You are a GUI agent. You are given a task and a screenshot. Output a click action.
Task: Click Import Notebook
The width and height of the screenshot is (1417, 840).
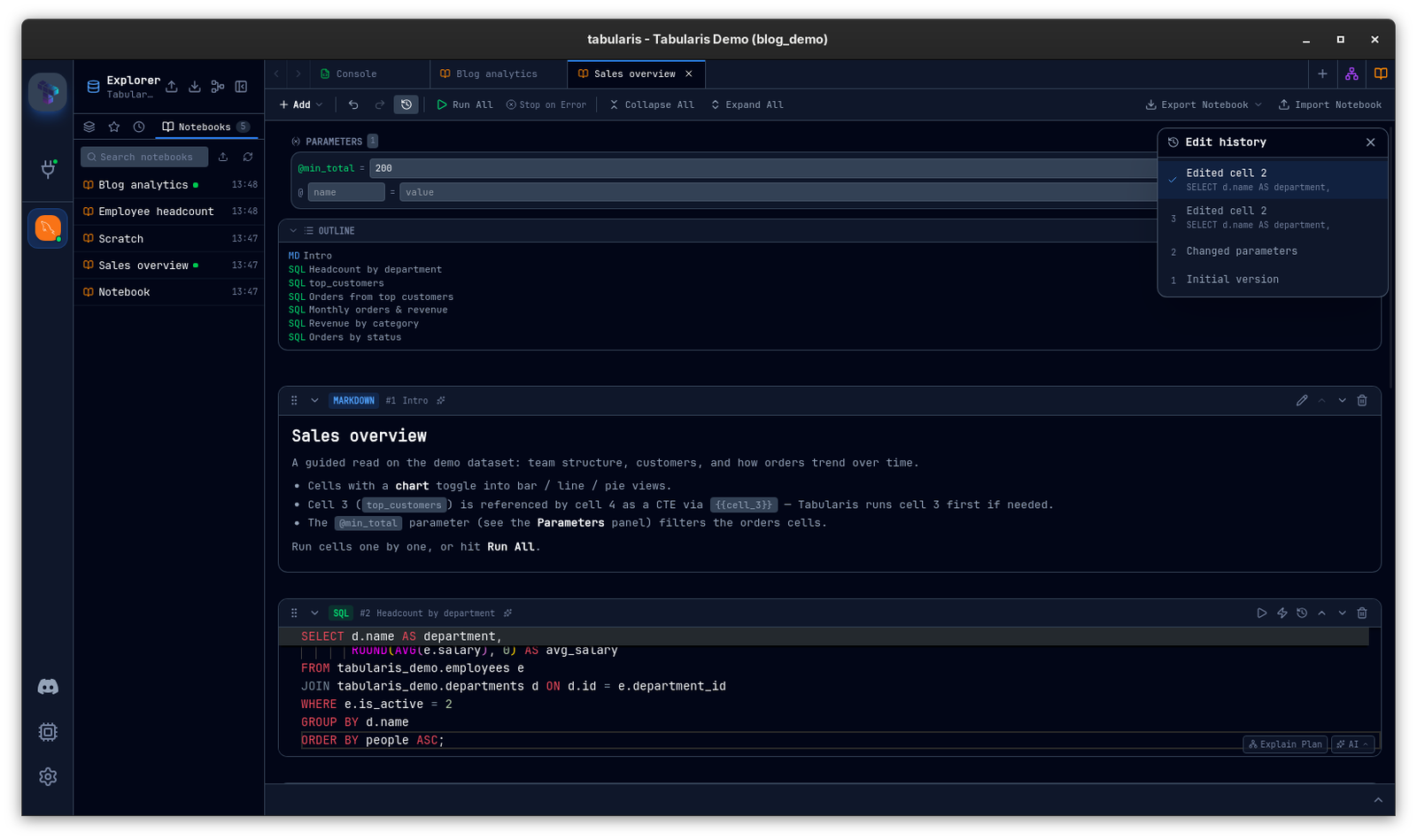(x=1329, y=104)
